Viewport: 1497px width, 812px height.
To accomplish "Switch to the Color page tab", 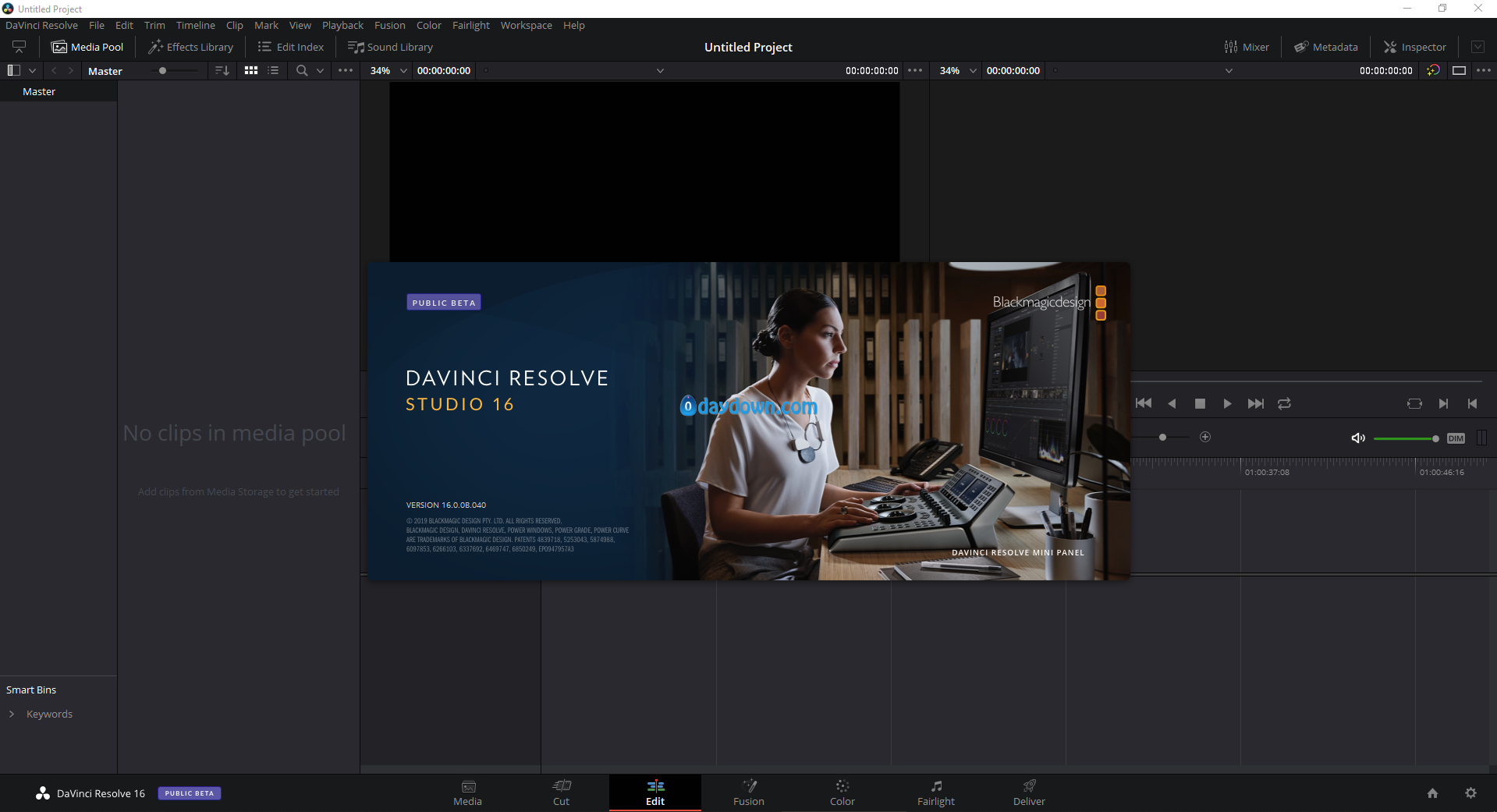I will 842,792.
